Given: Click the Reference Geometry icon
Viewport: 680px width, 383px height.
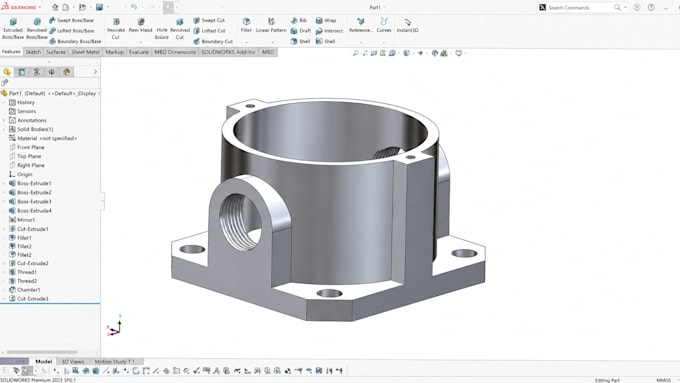Looking at the screenshot, I should pos(360,21).
